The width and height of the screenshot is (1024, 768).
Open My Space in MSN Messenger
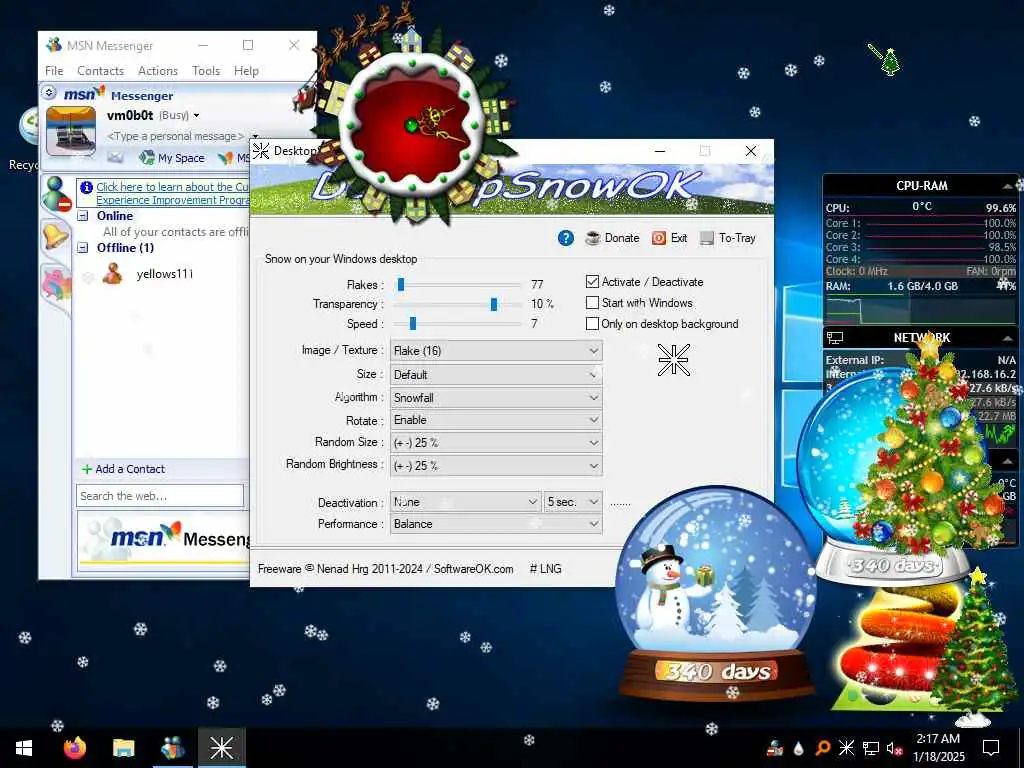pos(172,157)
